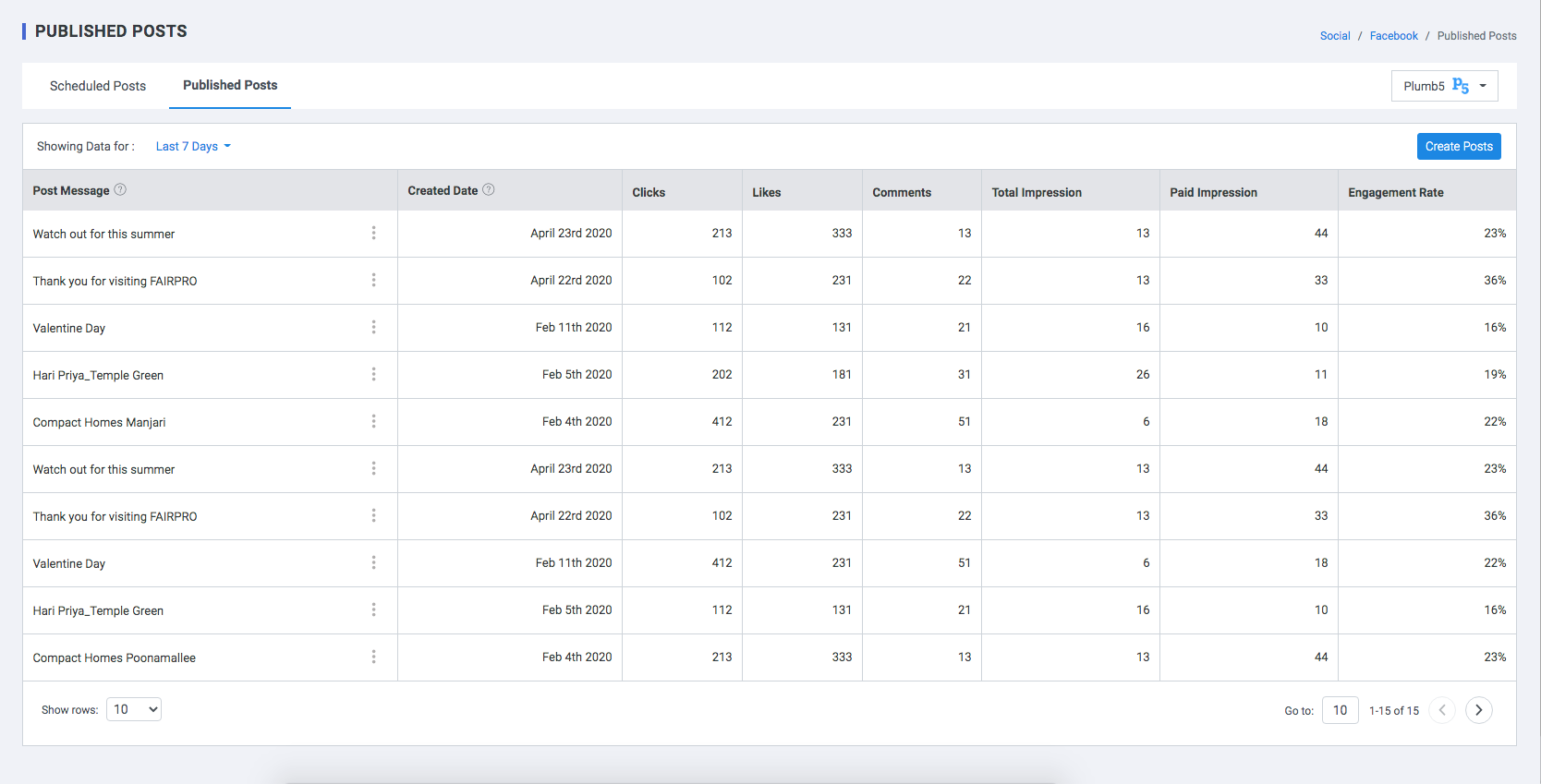Click the 19% engagement rate value
The width and height of the screenshot is (1541, 784).
[1495, 374]
